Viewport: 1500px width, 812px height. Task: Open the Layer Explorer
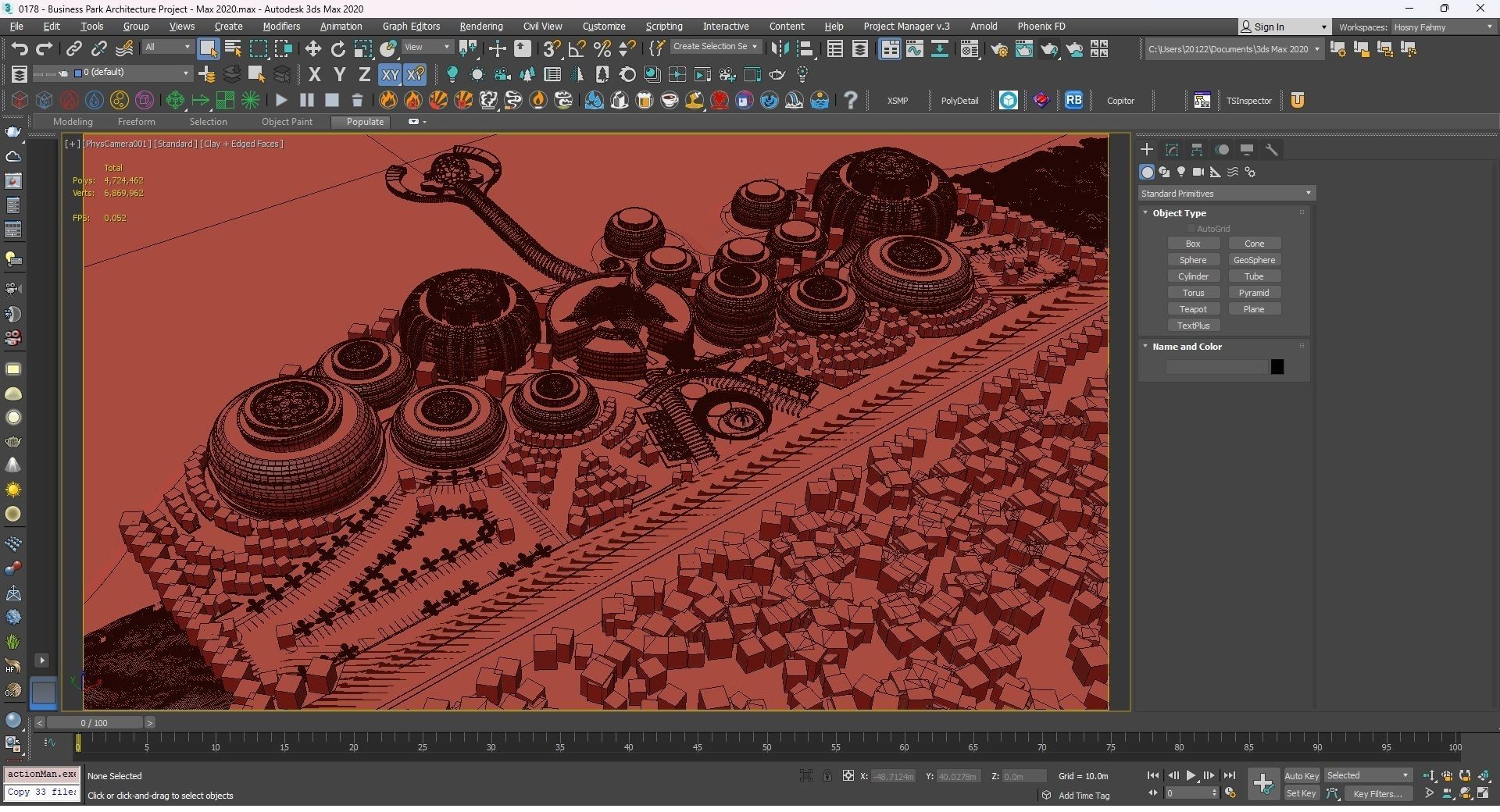(860, 49)
